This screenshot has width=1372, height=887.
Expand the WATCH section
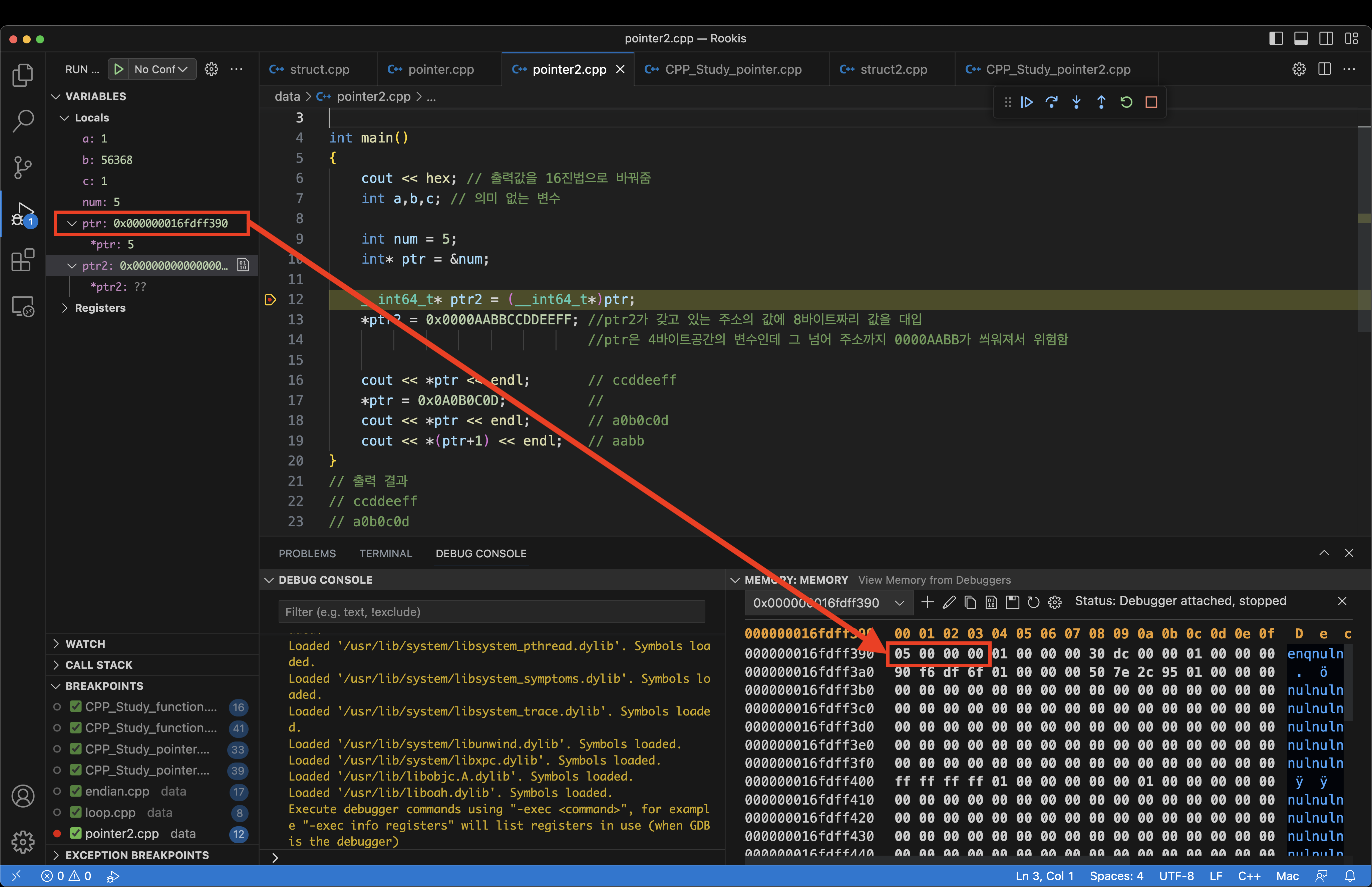coord(56,643)
